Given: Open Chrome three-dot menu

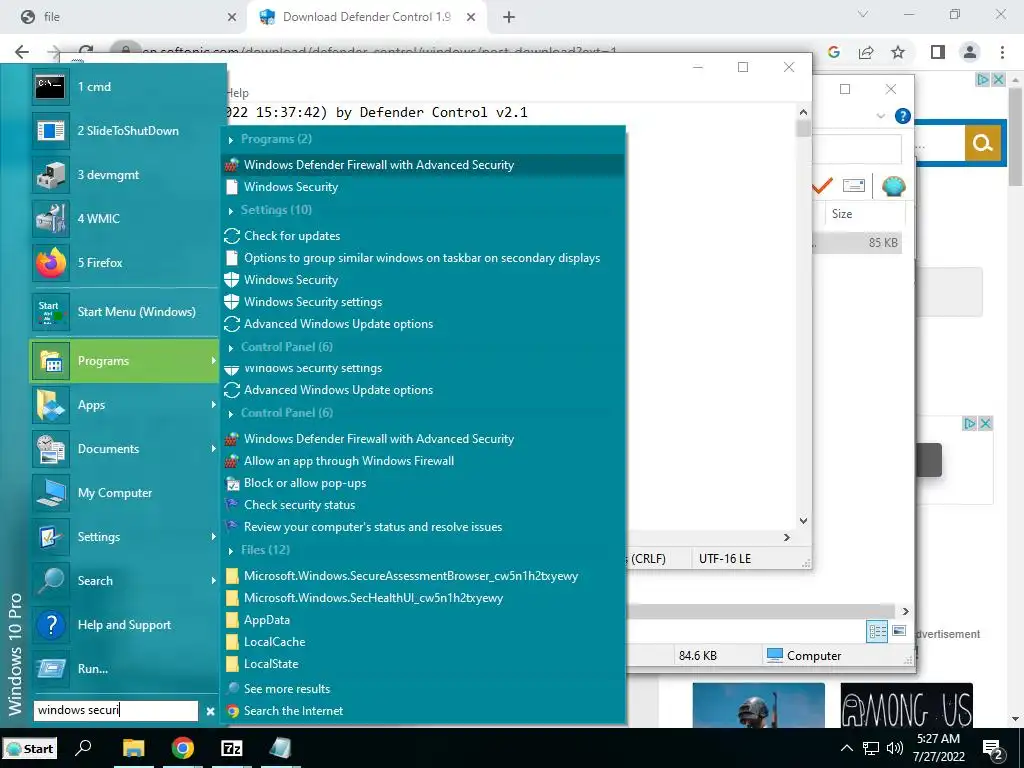Looking at the screenshot, I should pyautogui.click(x=1002, y=52).
